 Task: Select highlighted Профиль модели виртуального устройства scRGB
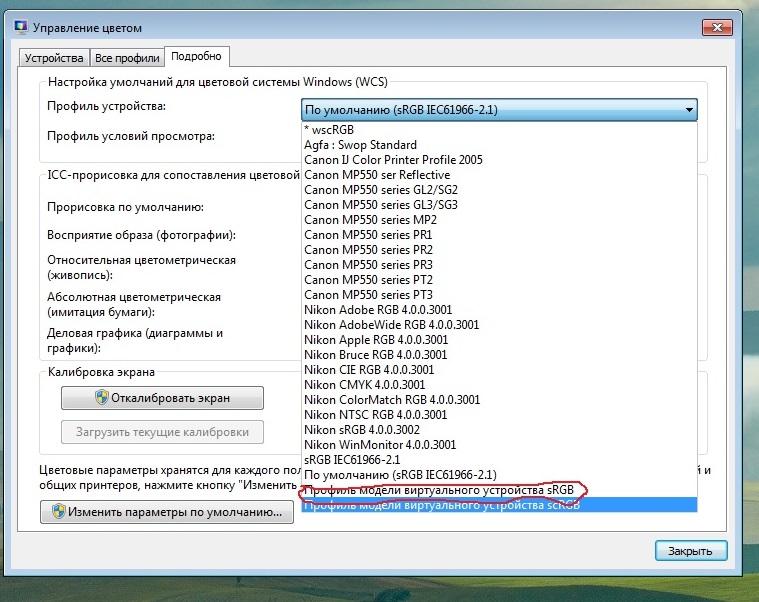(x=499, y=505)
